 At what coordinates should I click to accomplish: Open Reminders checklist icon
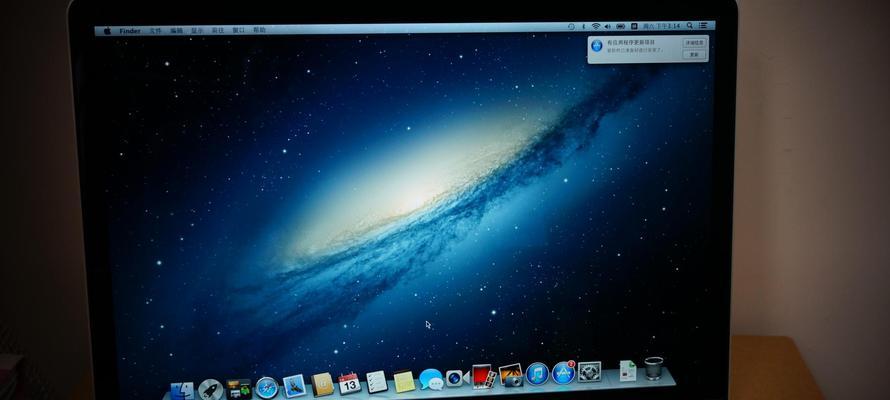pos(377,382)
